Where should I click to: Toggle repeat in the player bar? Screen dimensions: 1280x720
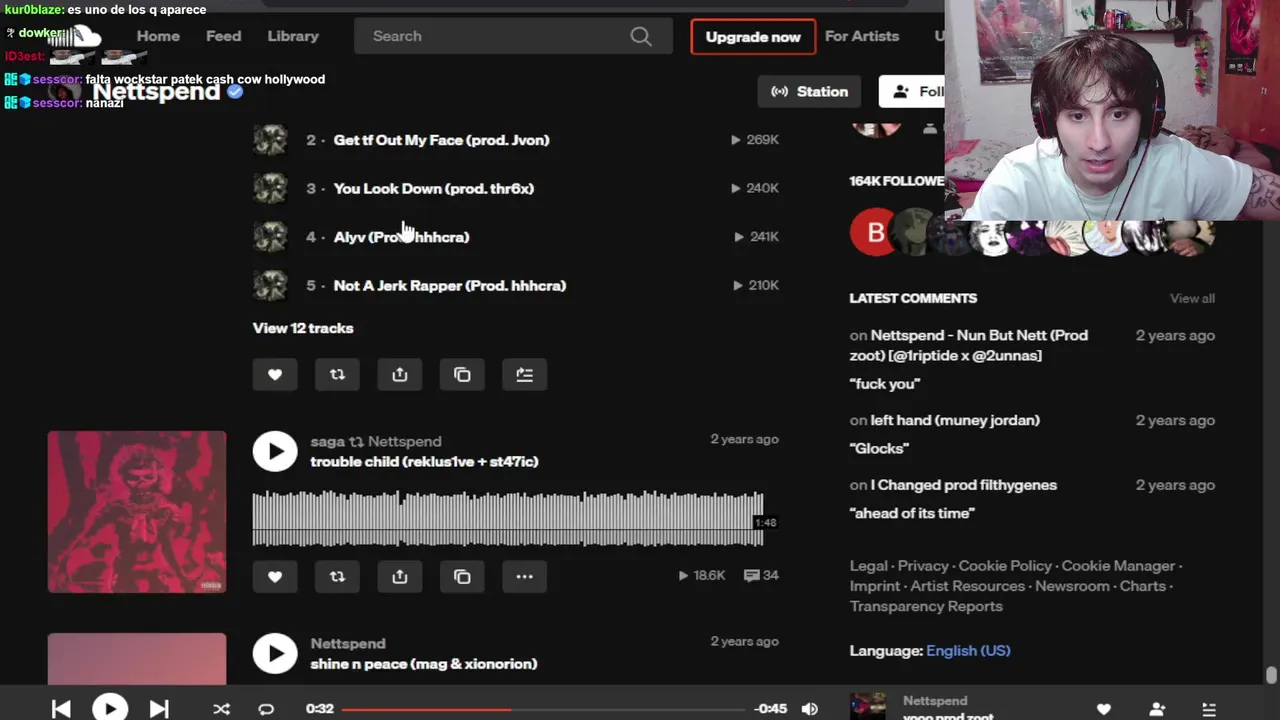(x=266, y=709)
